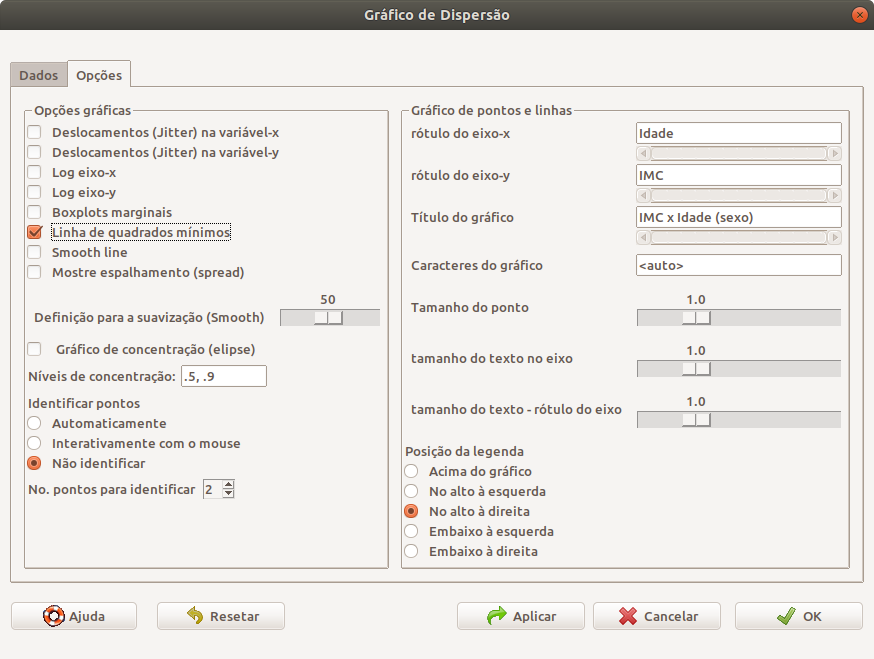Click the Ajuda lifebuoy help icon
874x659 pixels.
coord(54,616)
